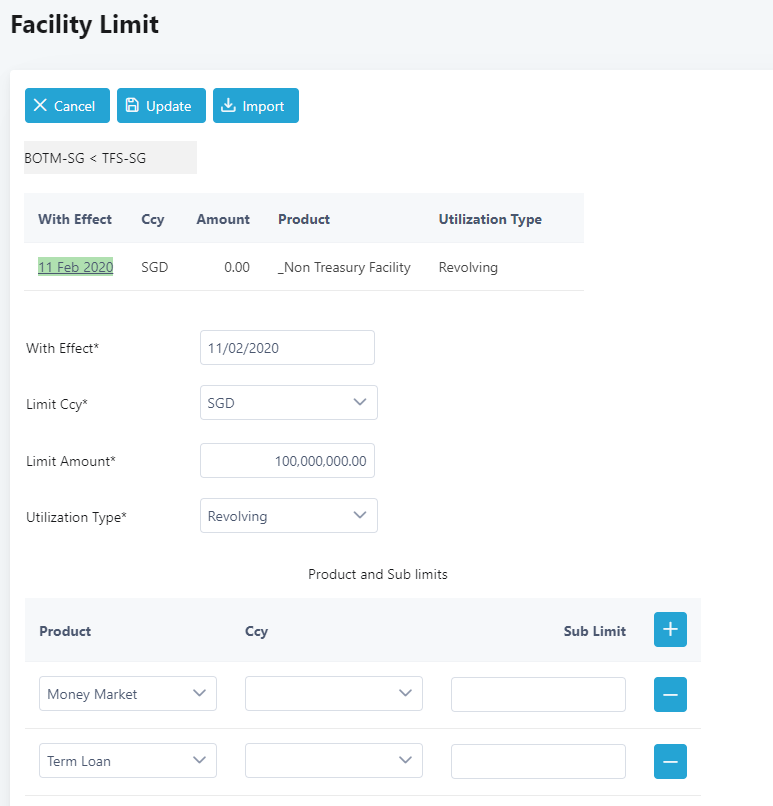Open the Limit Ccy dropdown showing SGD

point(288,403)
